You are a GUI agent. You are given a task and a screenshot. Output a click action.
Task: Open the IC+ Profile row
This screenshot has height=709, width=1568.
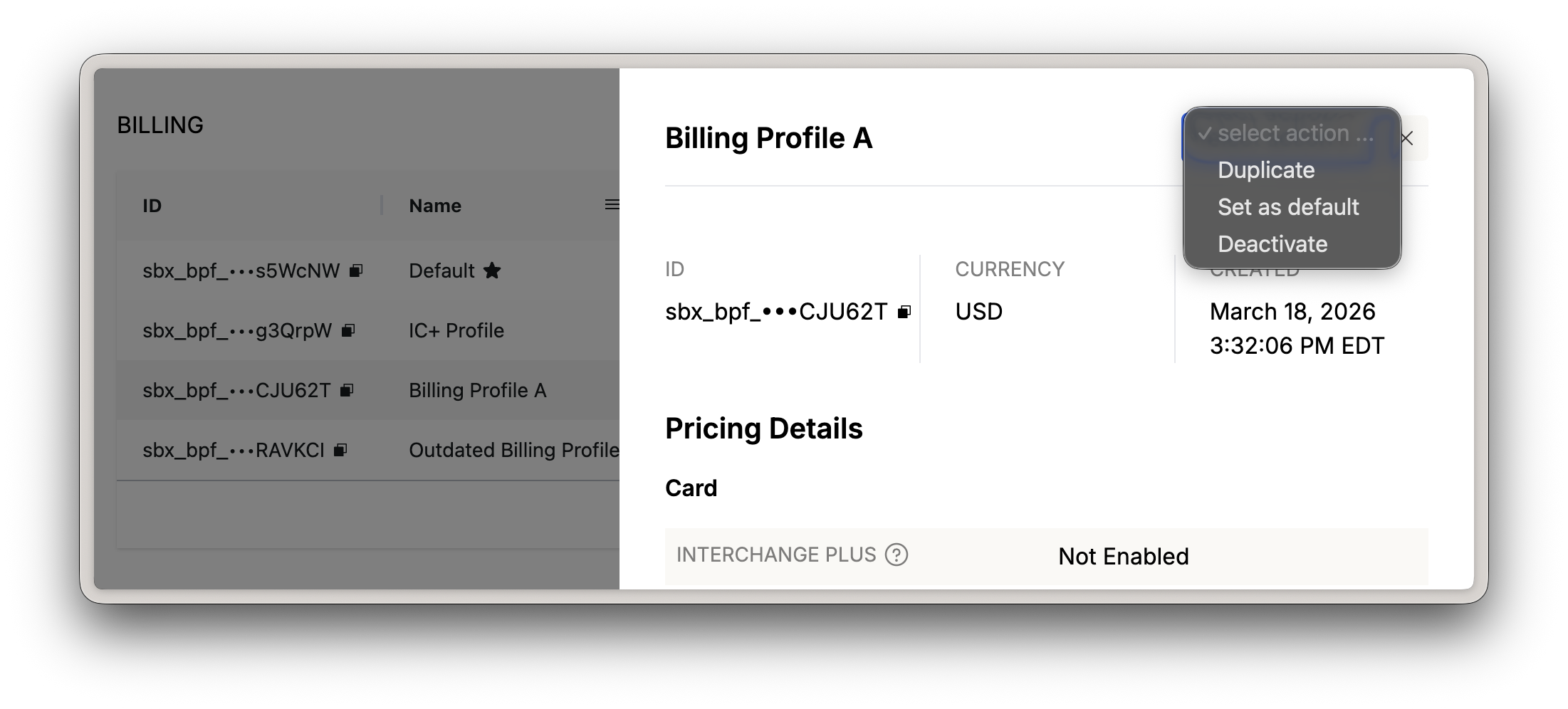pyautogui.click(x=456, y=330)
